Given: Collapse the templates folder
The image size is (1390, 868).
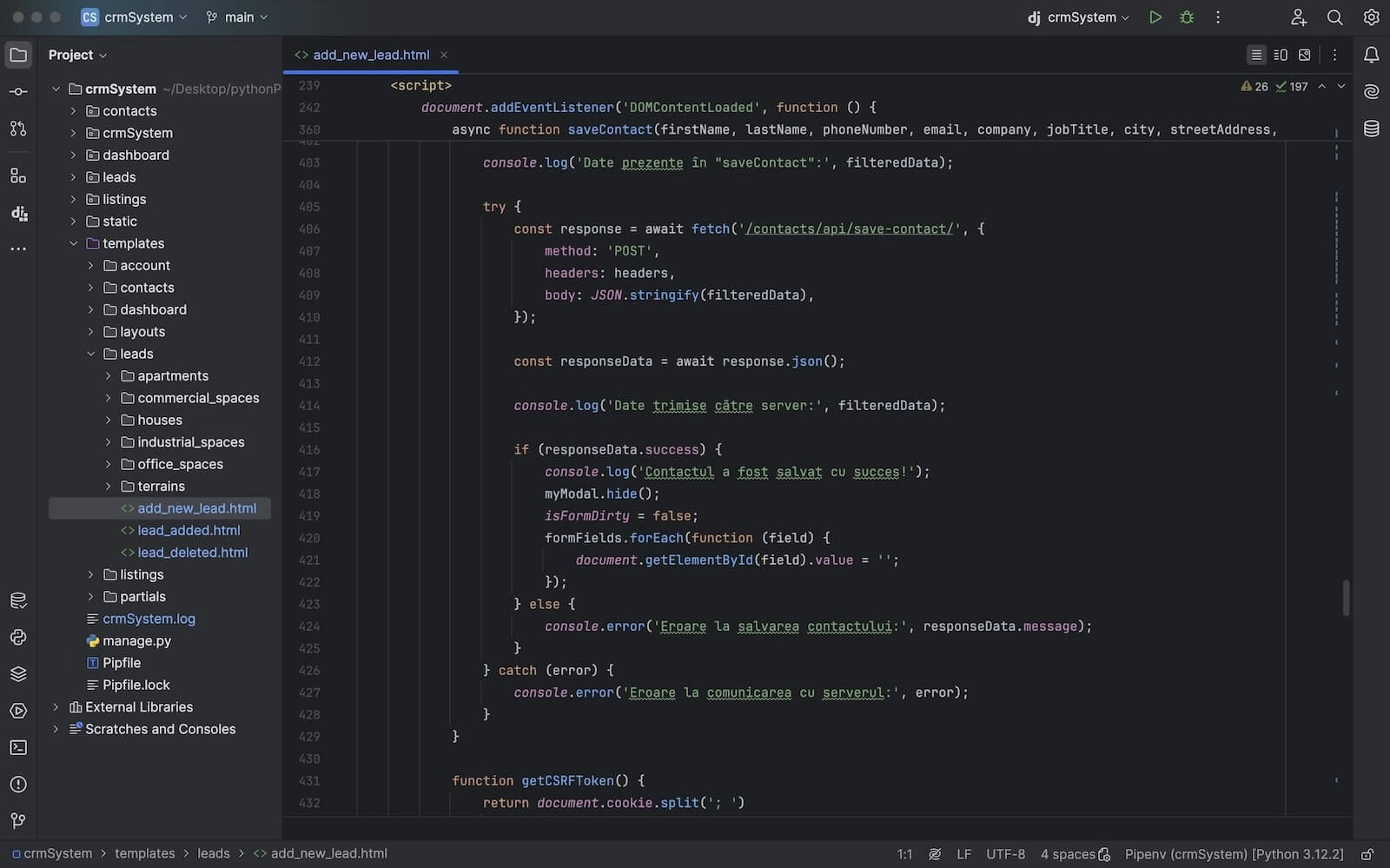Looking at the screenshot, I should click(73, 243).
